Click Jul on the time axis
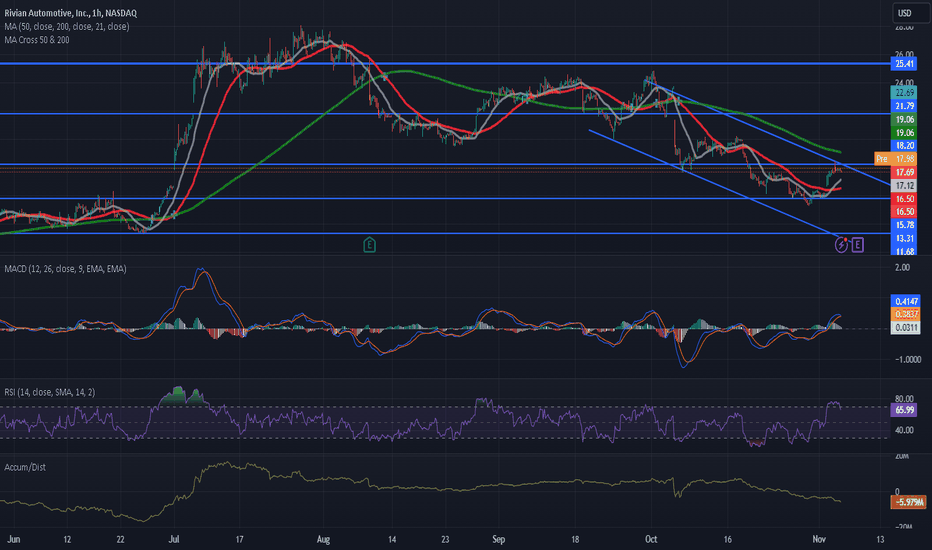932x550 pixels. [174, 539]
